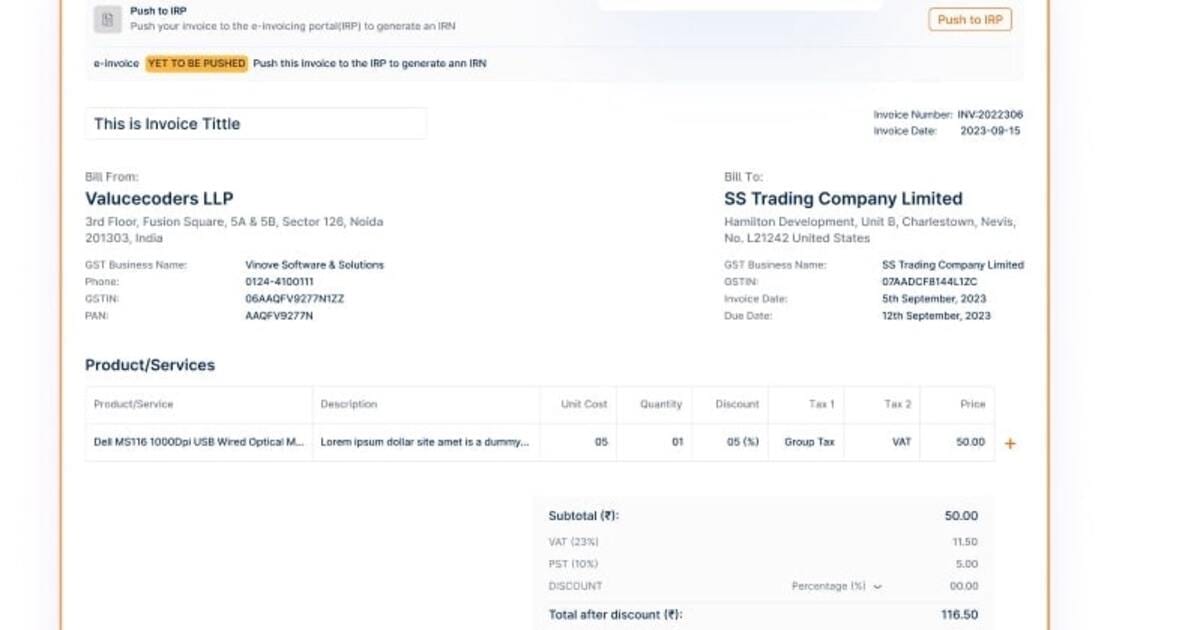The image size is (1200, 630).
Task: Click the GSTIN value 06AAQFV9277N1ZZ
Action: coord(294,299)
